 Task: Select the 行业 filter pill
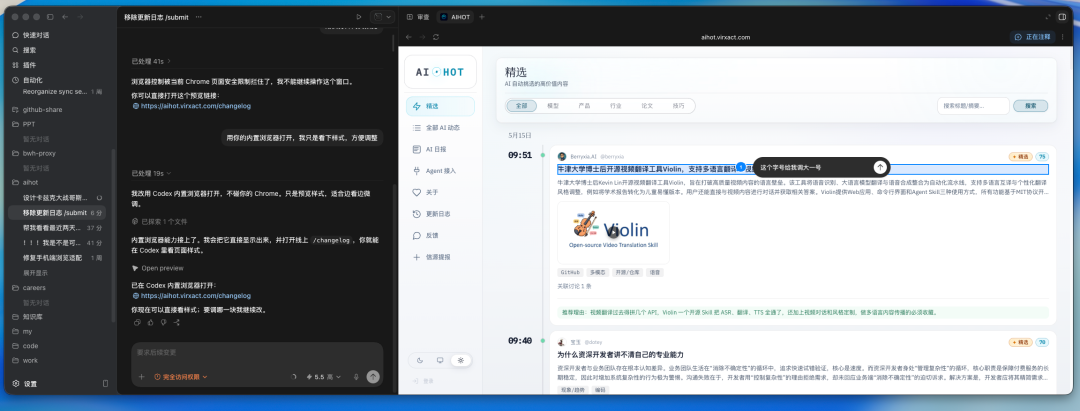pyautogui.click(x=616, y=106)
